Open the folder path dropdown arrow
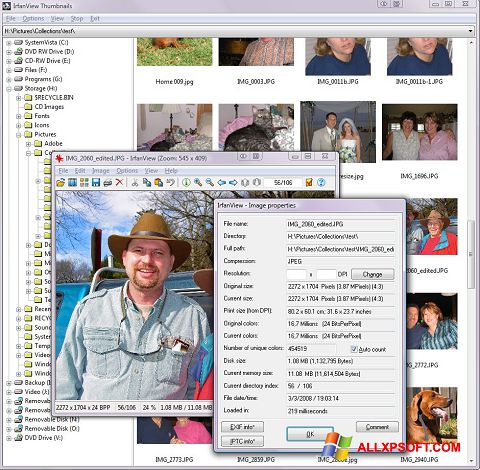The height and width of the screenshot is (470, 480). 470,31
